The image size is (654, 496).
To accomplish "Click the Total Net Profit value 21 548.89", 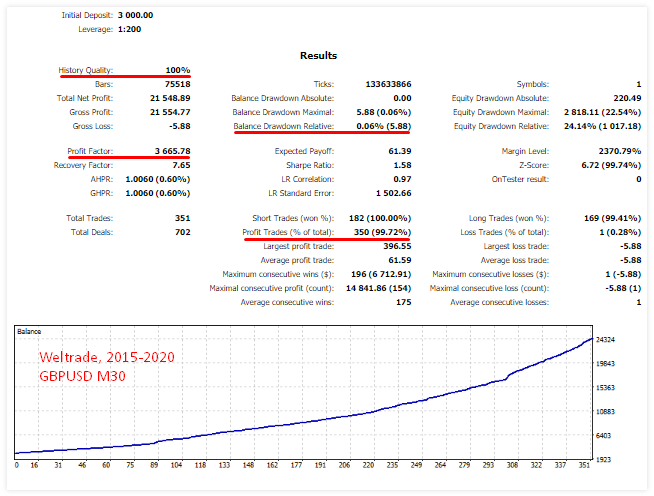I will (x=170, y=98).
